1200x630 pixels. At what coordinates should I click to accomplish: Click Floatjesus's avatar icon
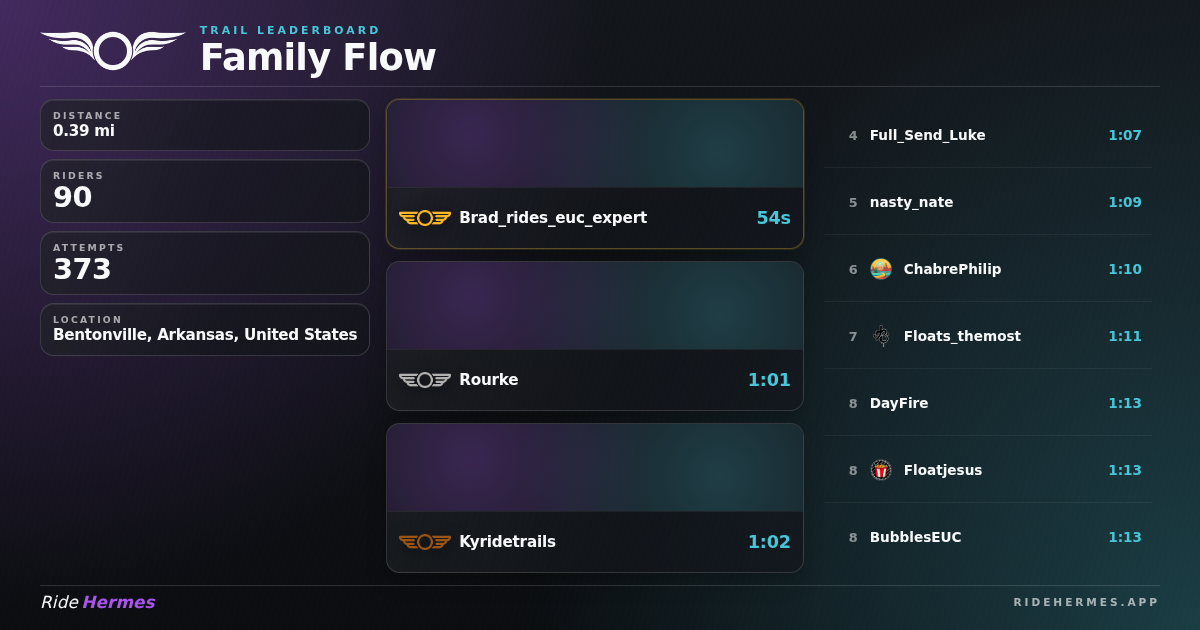tap(881, 470)
